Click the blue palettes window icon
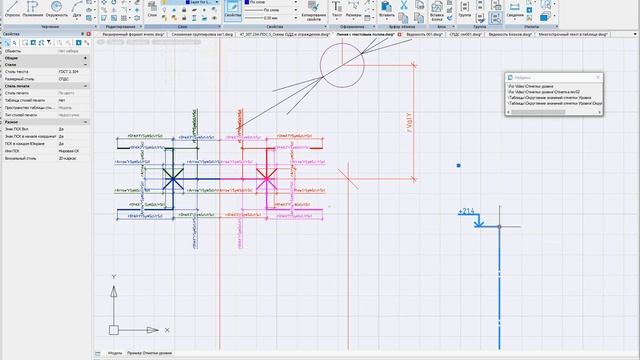The height and width of the screenshot is (360, 640). 544,17
